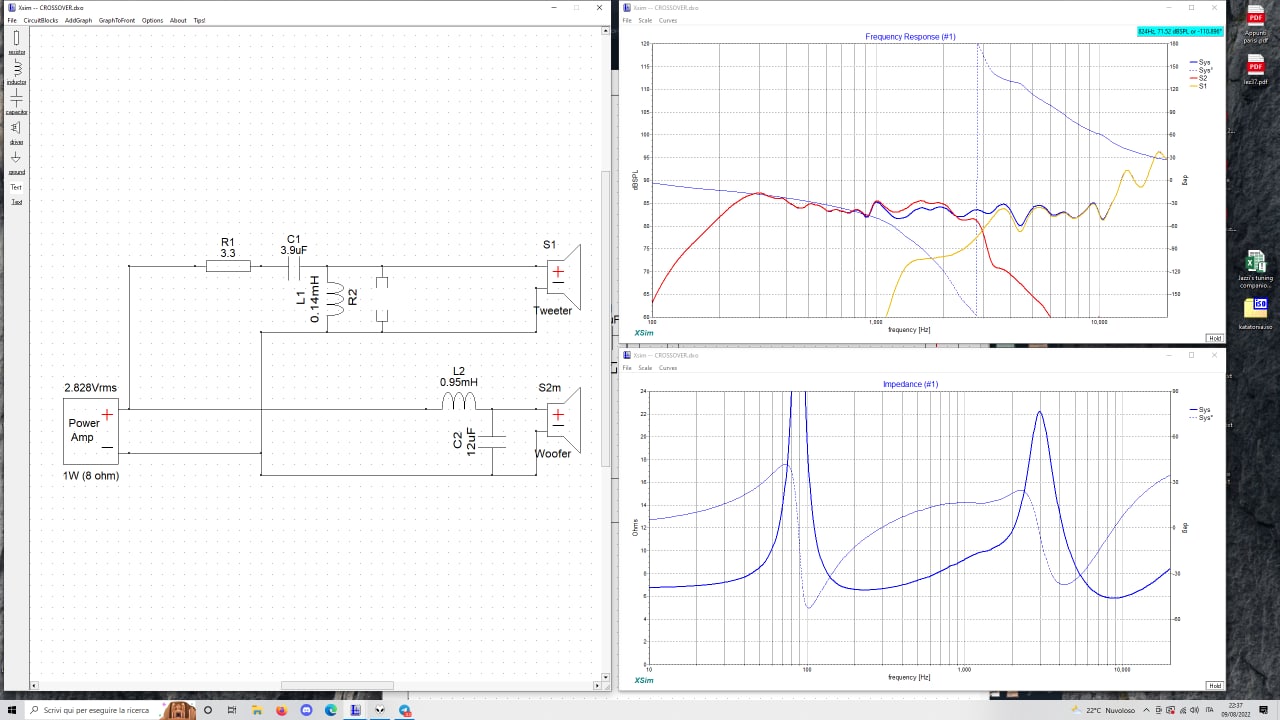Screen dimensions: 1280x720
Task: Open Scale menu of Frequency Response window
Action: (645, 20)
